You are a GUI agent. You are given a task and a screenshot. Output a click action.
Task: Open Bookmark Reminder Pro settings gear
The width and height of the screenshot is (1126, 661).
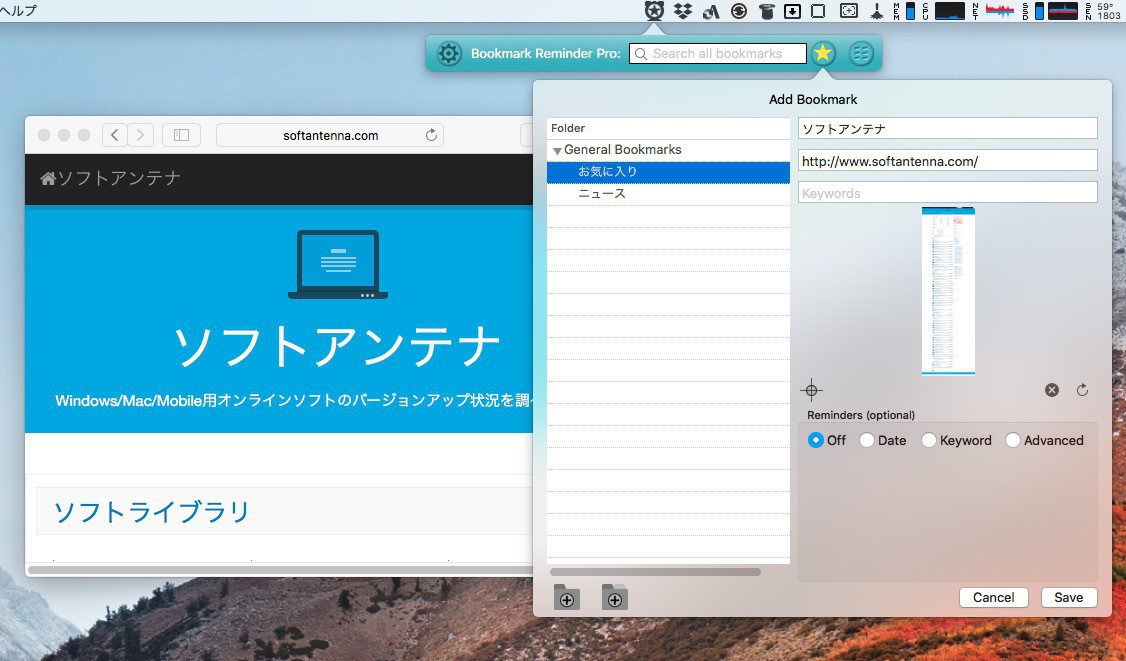point(449,54)
